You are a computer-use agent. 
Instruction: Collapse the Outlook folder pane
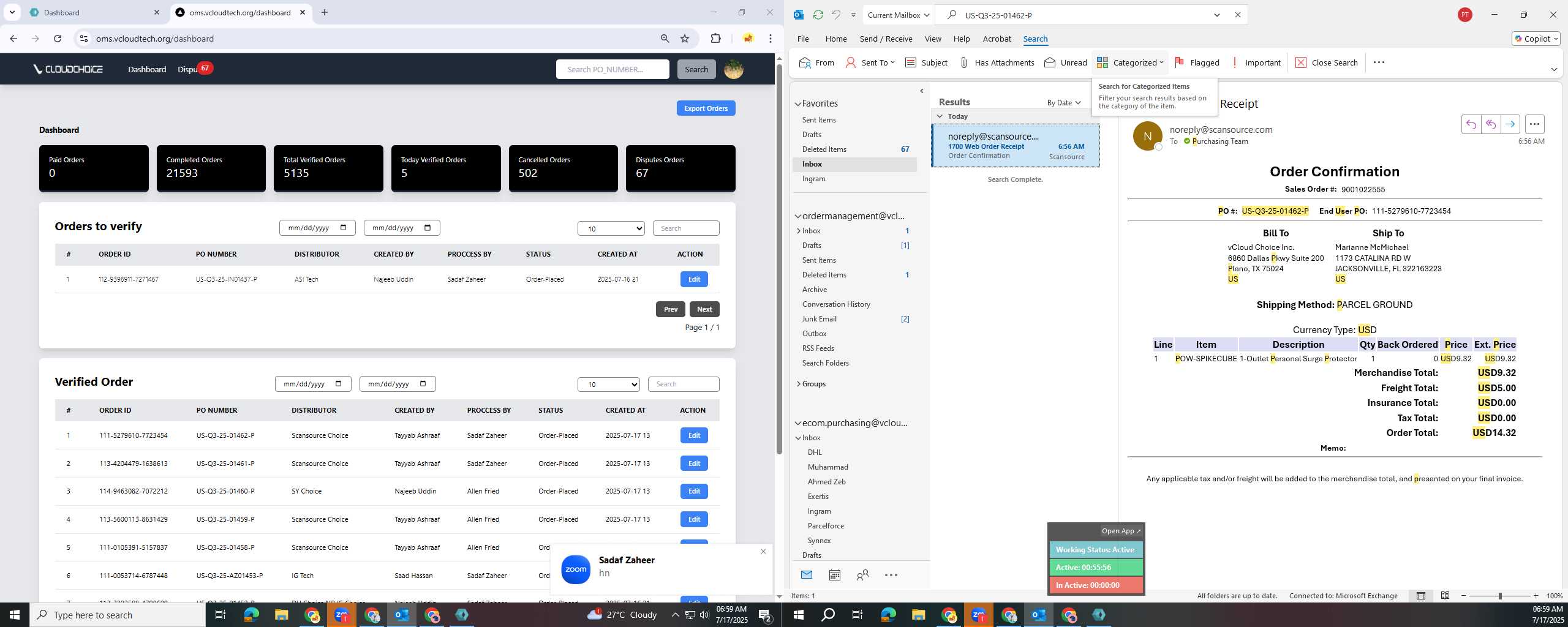[922, 91]
